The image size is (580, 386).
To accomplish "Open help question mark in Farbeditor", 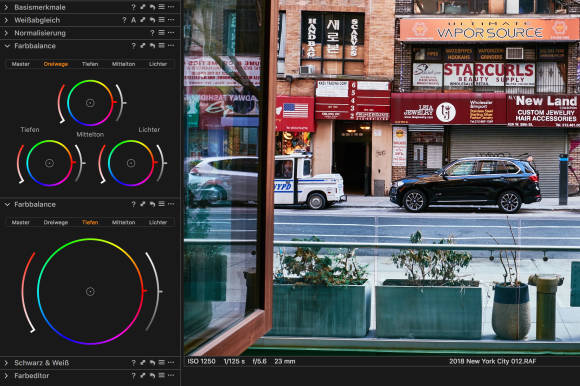I will click(134, 376).
